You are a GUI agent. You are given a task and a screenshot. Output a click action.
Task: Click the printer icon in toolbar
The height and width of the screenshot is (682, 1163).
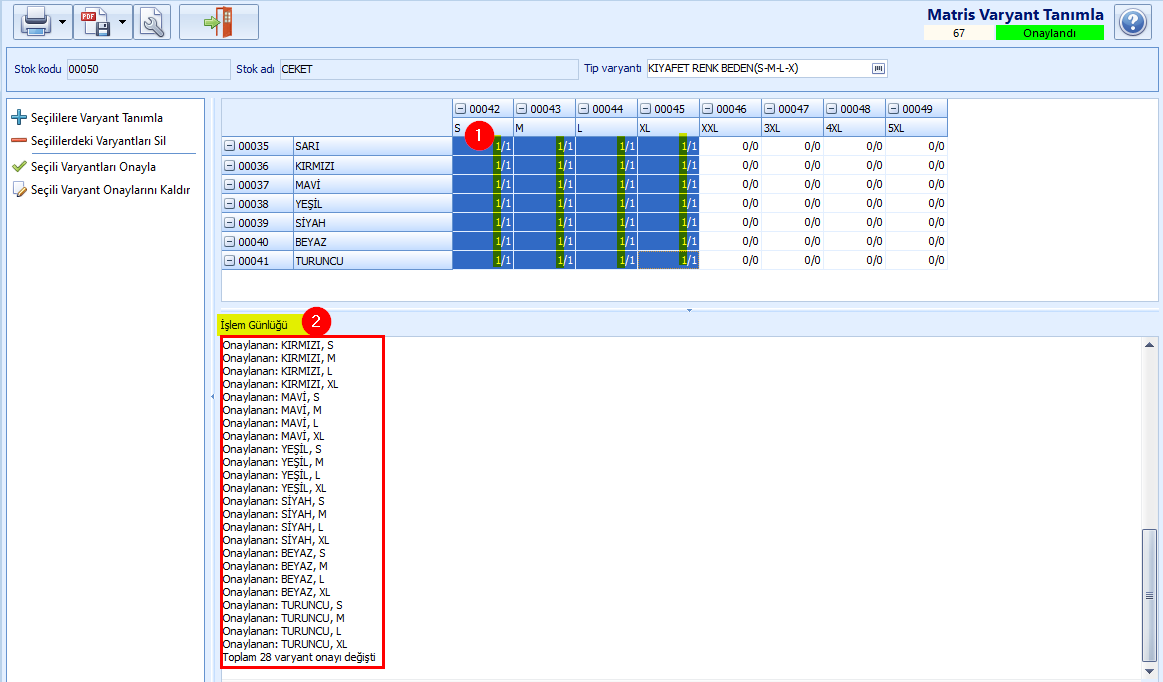click(x=36, y=22)
